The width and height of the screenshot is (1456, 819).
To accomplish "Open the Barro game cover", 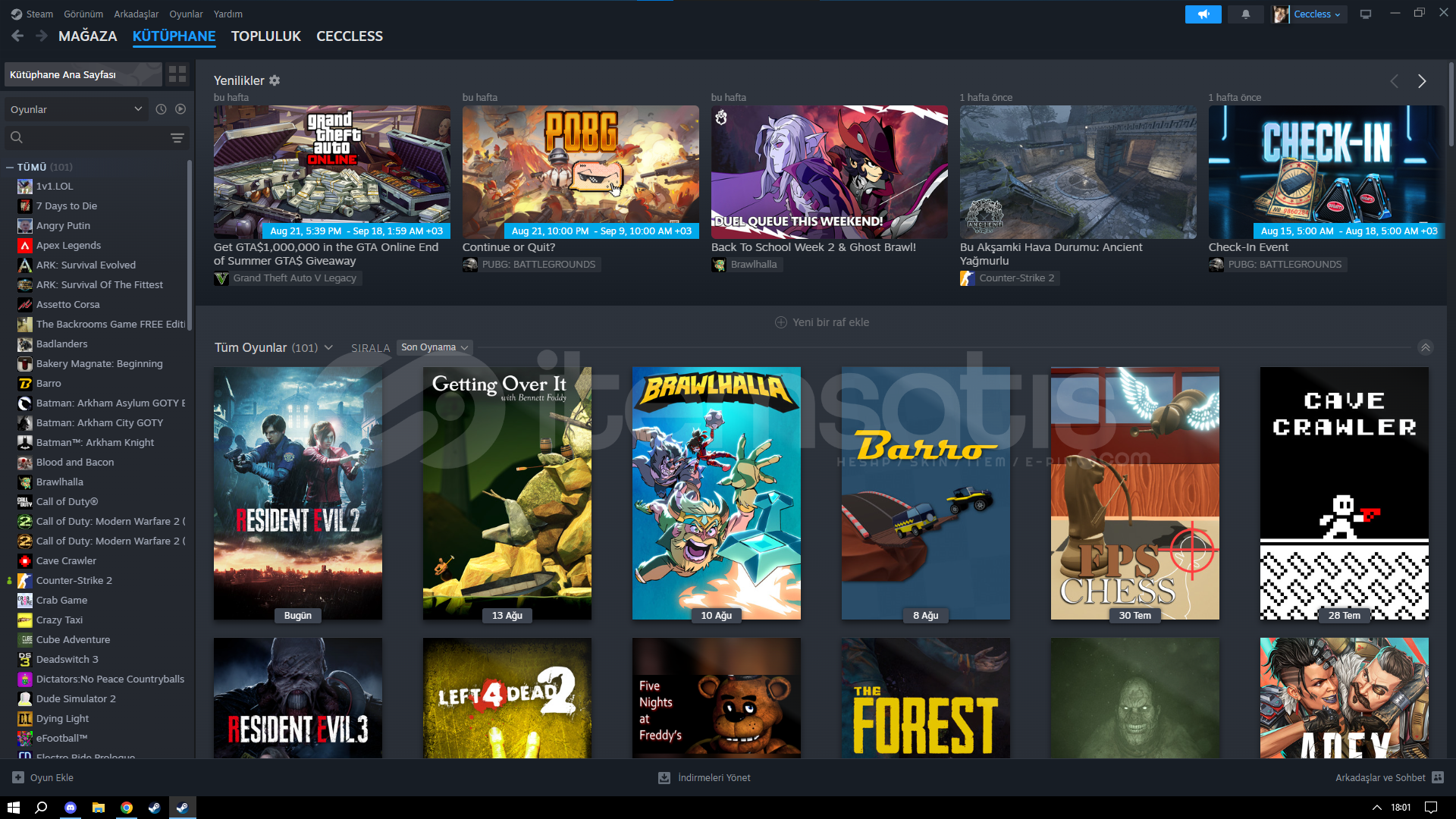I will (926, 494).
